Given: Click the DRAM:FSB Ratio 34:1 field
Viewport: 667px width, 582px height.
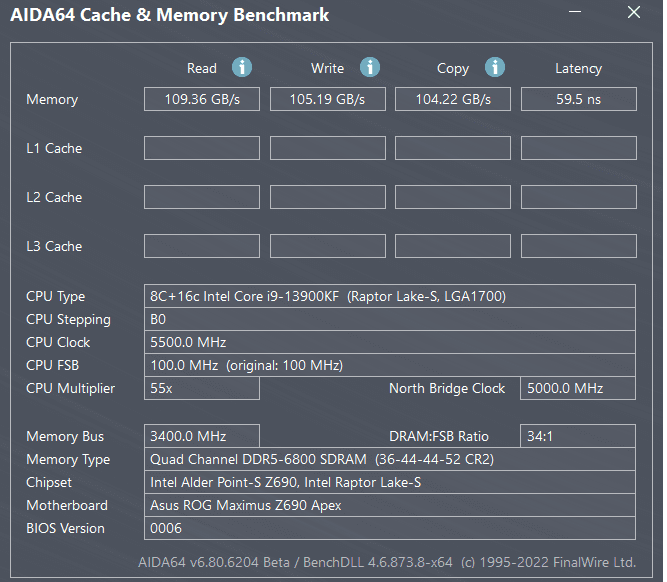Looking at the screenshot, I should click(x=578, y=436).
